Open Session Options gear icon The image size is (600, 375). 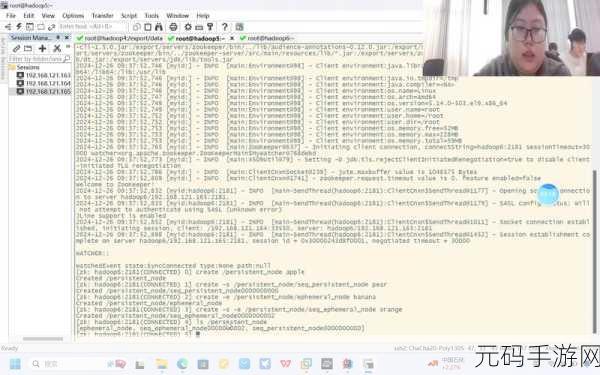(x=188, y=27)
